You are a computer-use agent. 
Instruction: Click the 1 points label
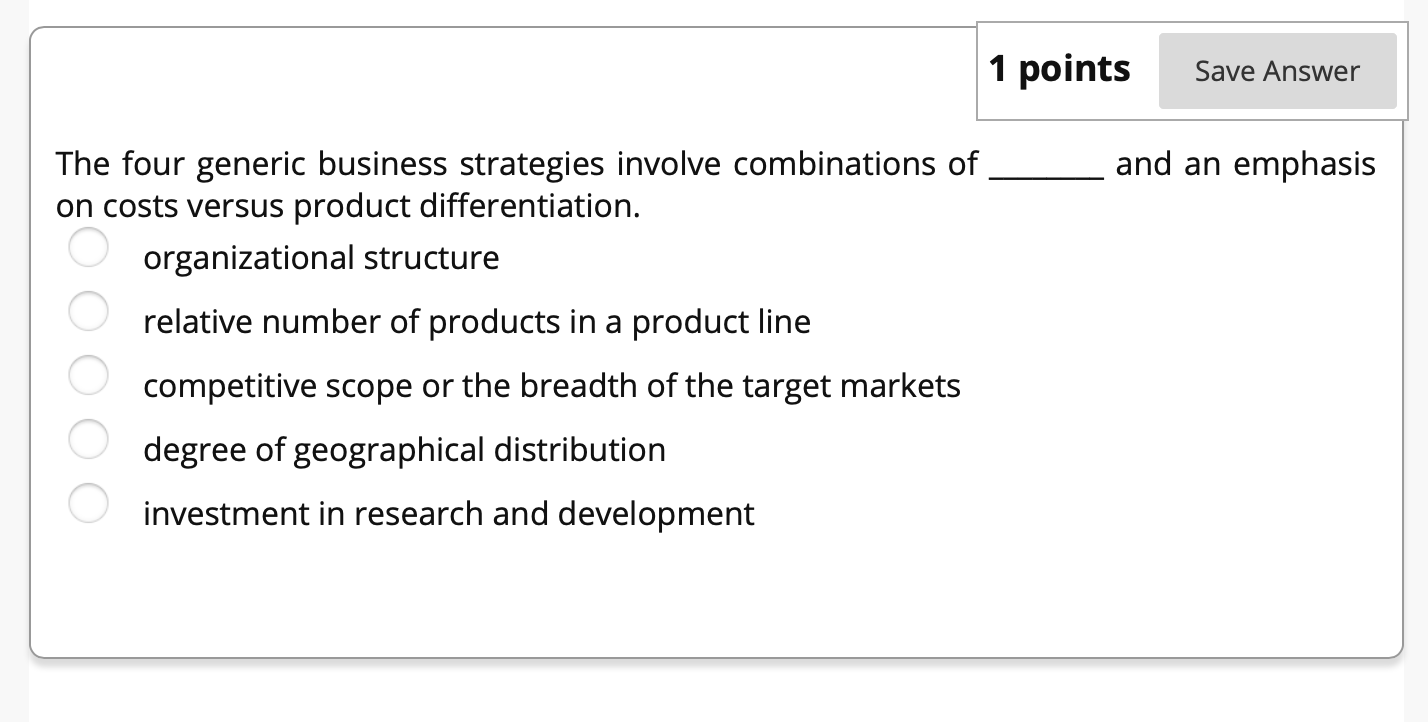tap(1059, 68)
